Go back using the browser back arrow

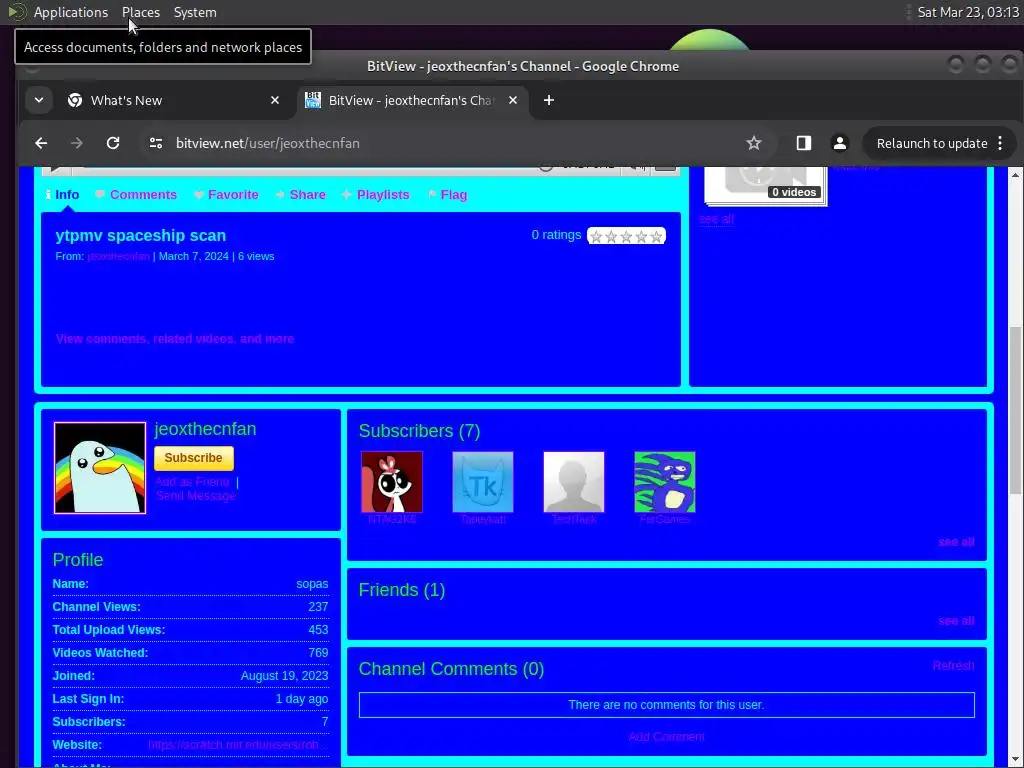(41, 143)
